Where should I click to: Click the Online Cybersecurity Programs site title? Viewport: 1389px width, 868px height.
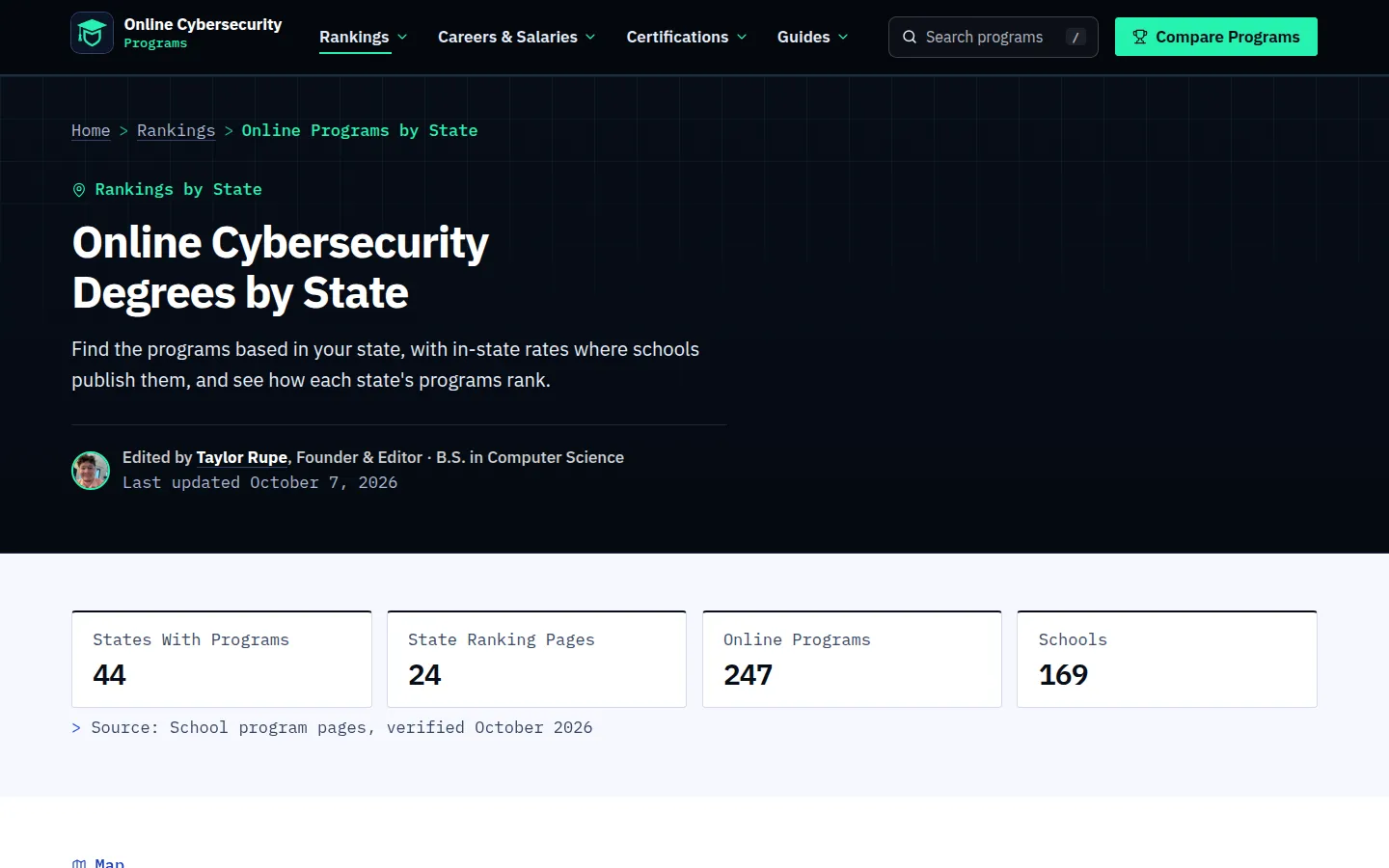click(x=203, y=33)
